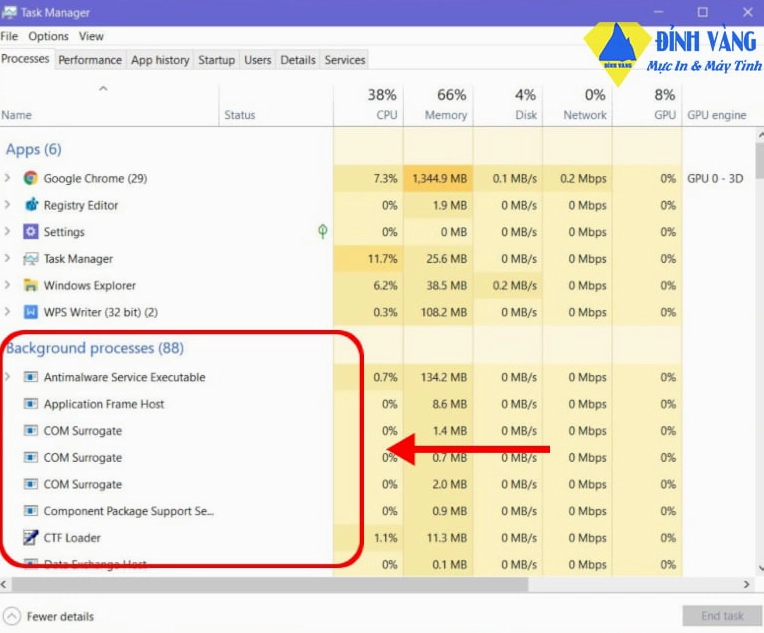Image resolution: width=764 pixels, height=633 pixels.
Task: Sort by the Disk column header
Action: tap(508, 105)
